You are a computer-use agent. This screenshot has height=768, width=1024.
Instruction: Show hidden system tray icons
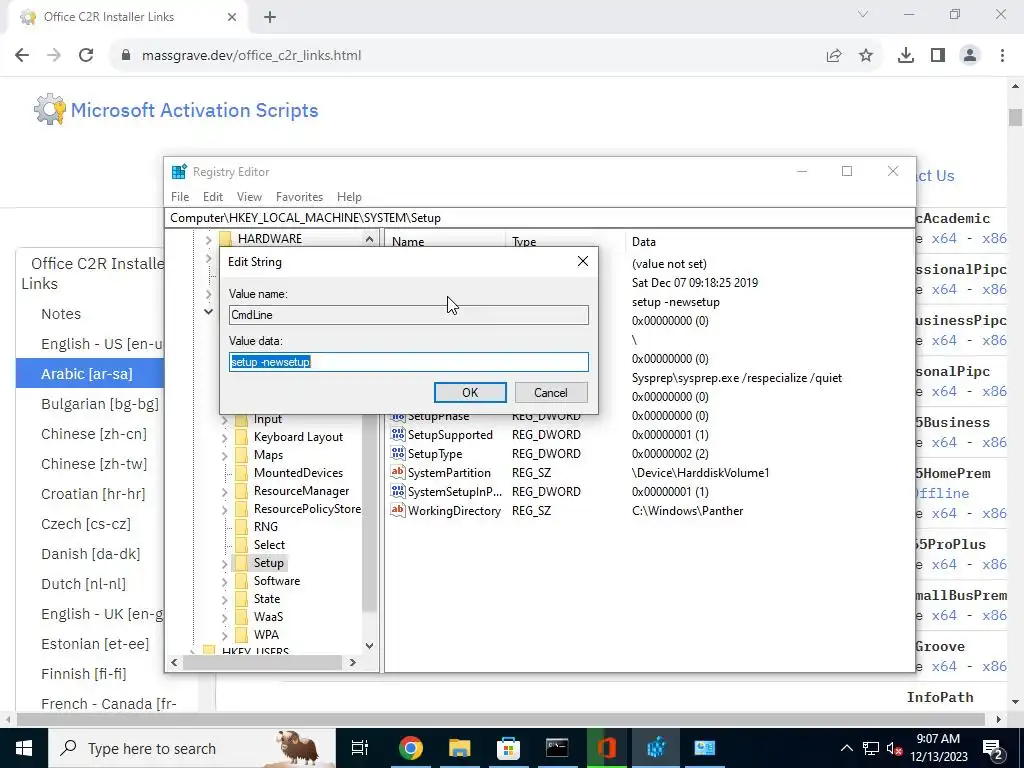tap(846, 748)
